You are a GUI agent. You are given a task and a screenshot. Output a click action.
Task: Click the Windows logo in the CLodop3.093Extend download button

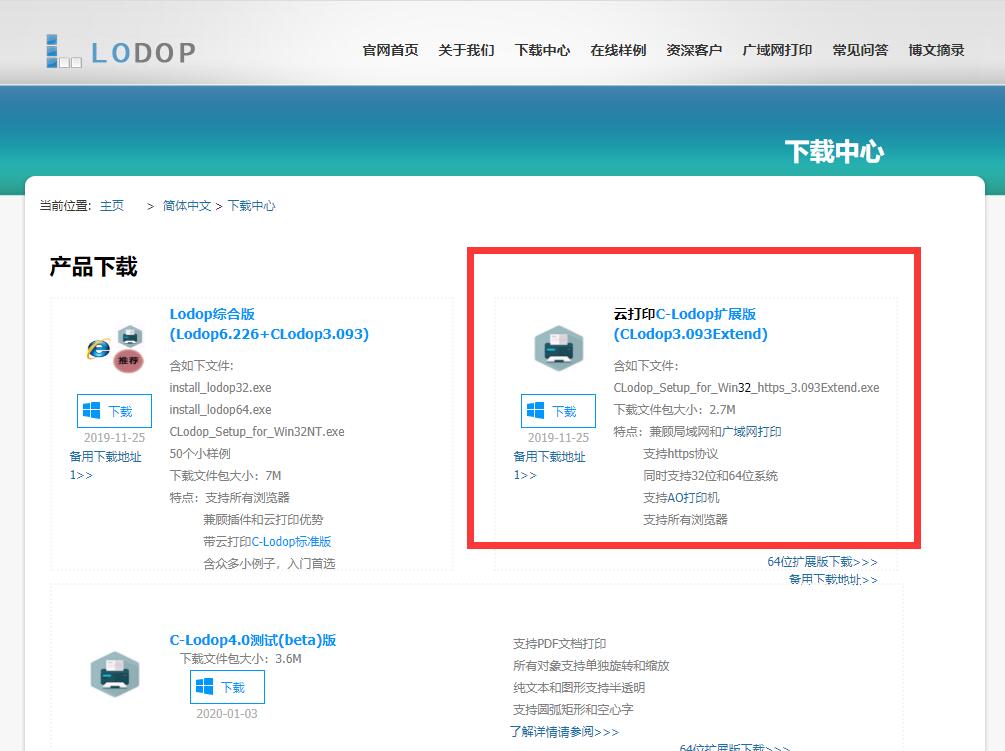(x=536, y=411)
